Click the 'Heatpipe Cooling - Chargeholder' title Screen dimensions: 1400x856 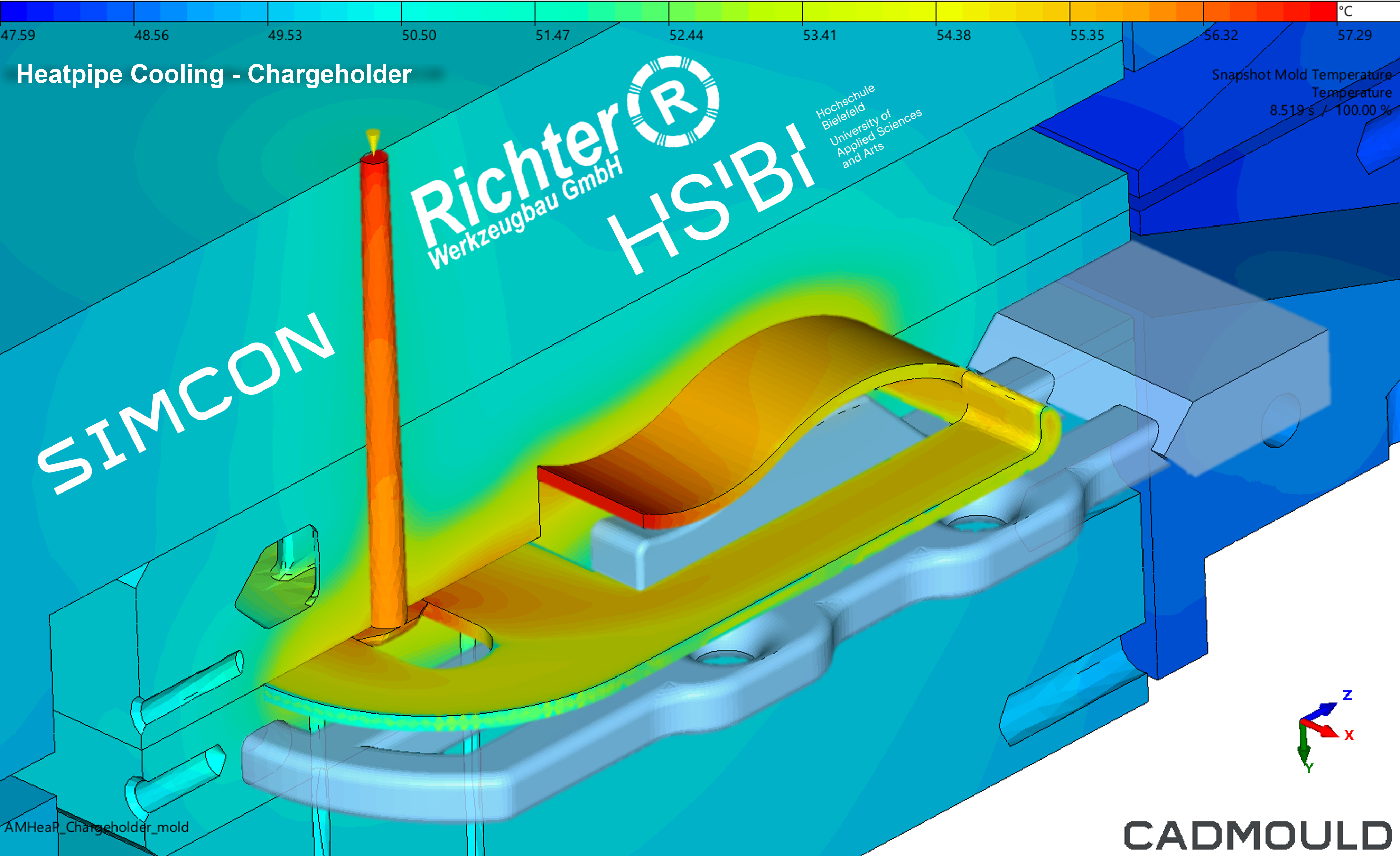tap(214, 74)
